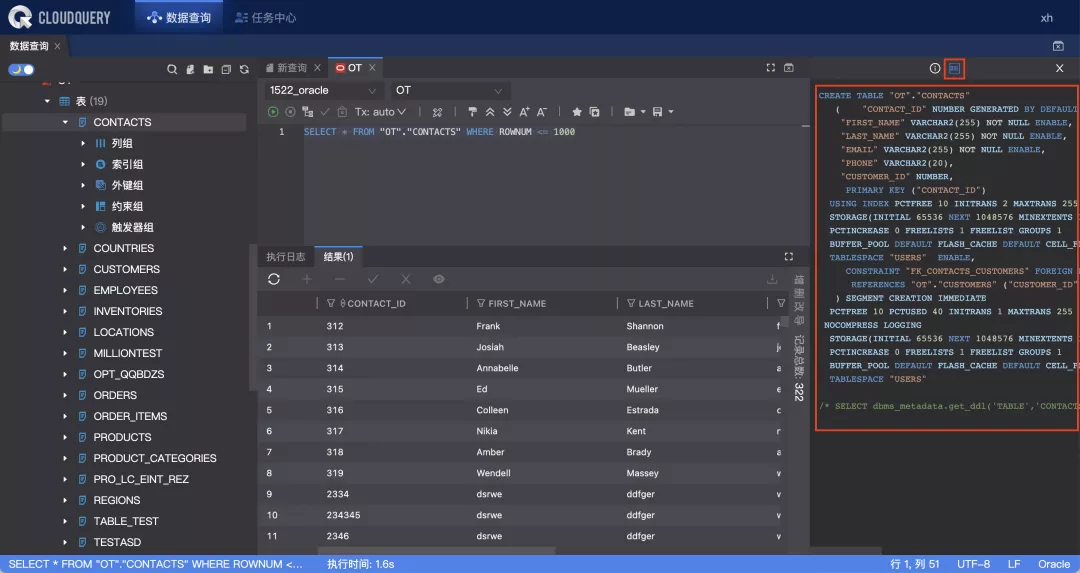Toggle the eye icon in the results toolbar
1080x573 pixels.
click(x=439, y=279)
